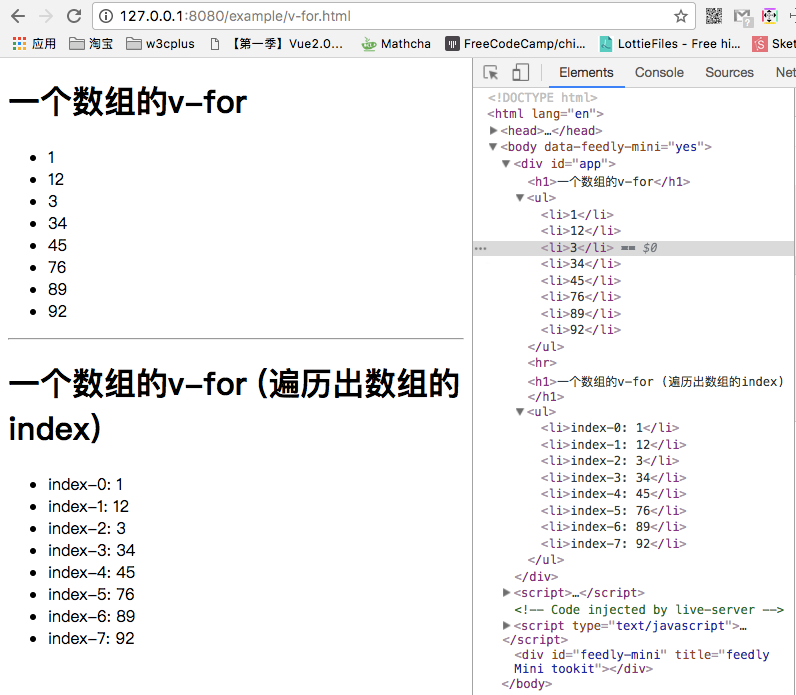Click page list item "index-4: 45"
Image resolution: width=796 pixels, height=695 pixels.
point(91,573)
